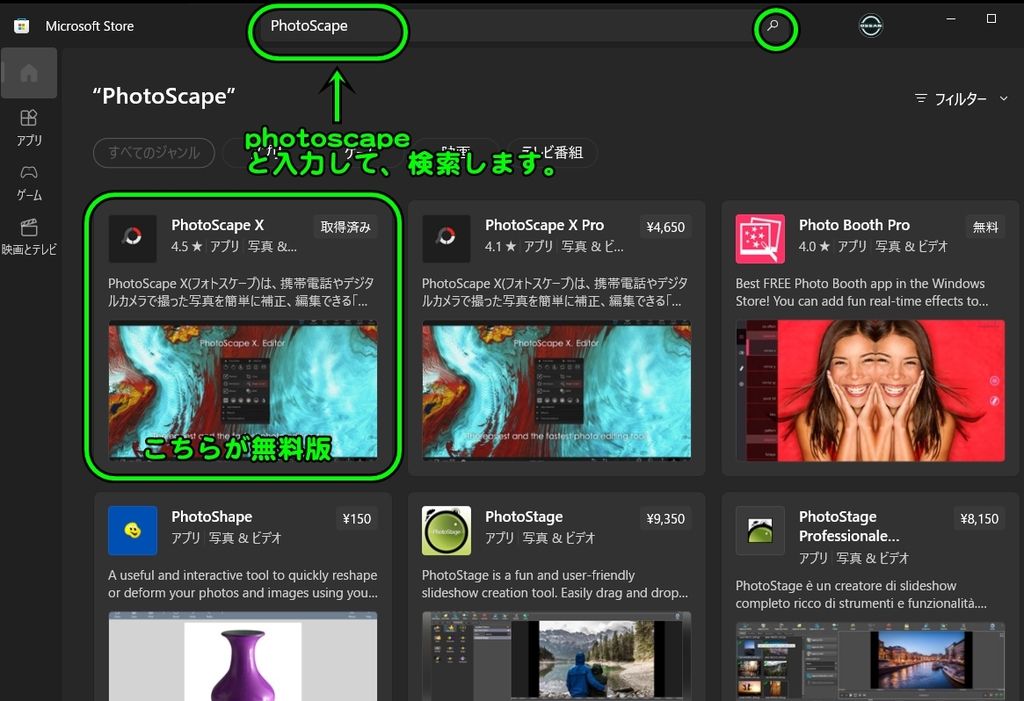Open the アプリ sidebar section
This screenshot has width=1024, height=701.
click(29, 128)
